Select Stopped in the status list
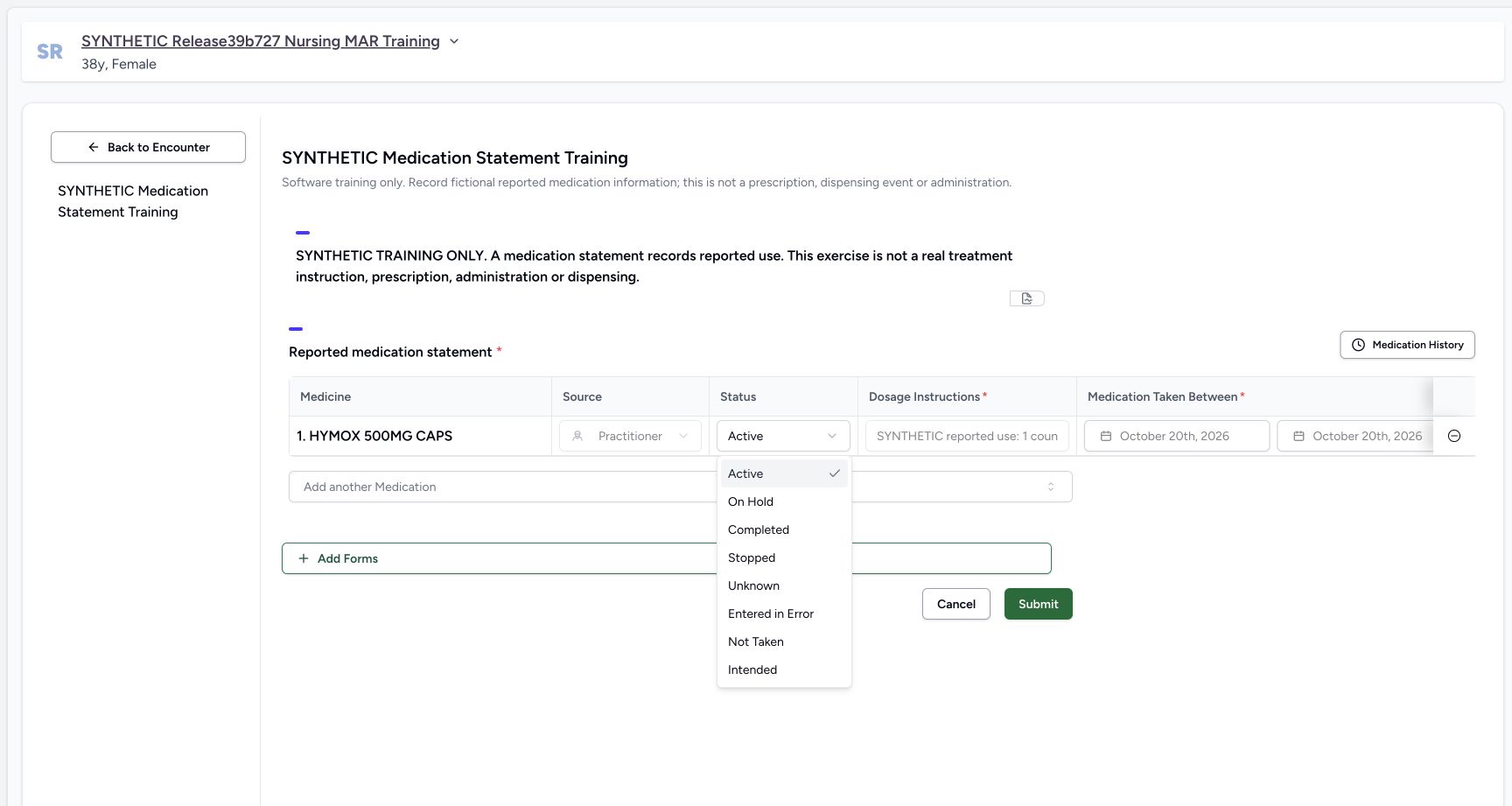This screenshot has width=1512, height=806. [784, 557]
